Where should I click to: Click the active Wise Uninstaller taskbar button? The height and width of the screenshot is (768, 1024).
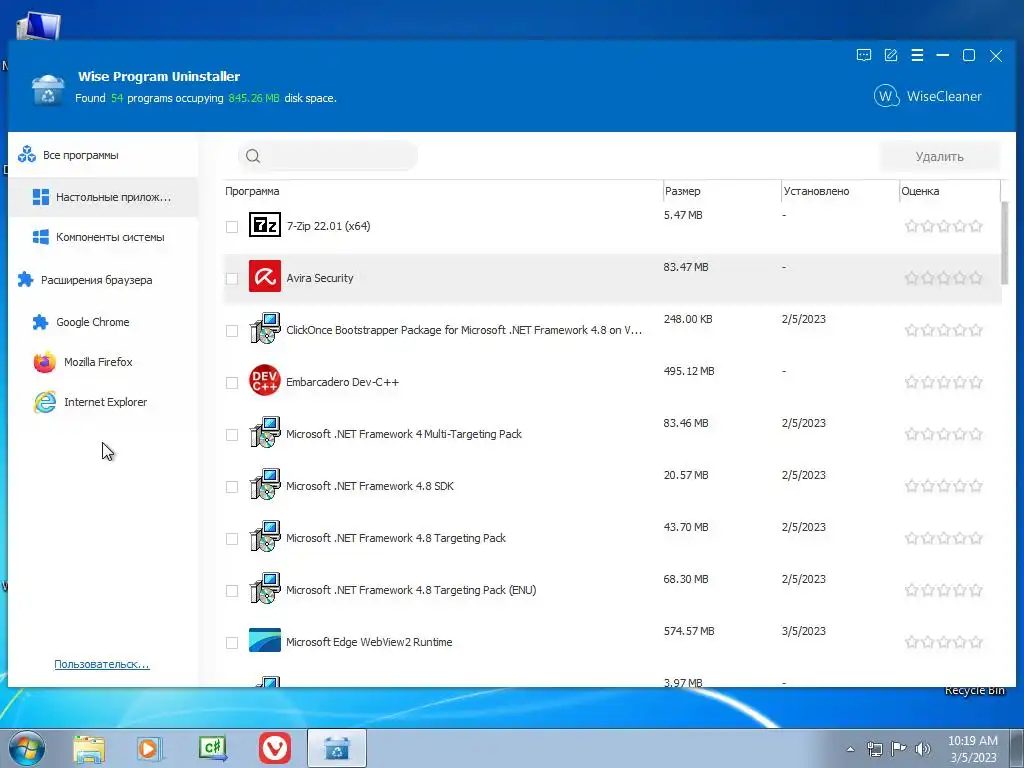tap(336, 748)
